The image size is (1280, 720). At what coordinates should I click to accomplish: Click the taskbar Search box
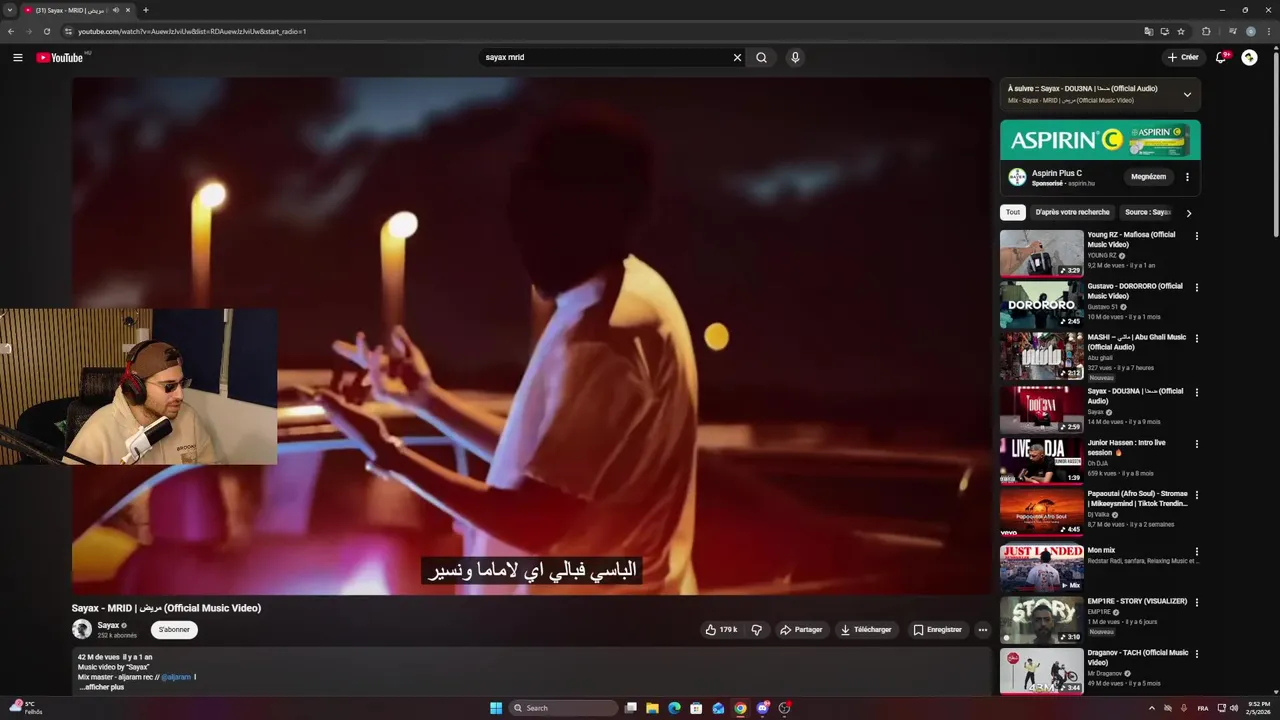click(x=564, y=708)
